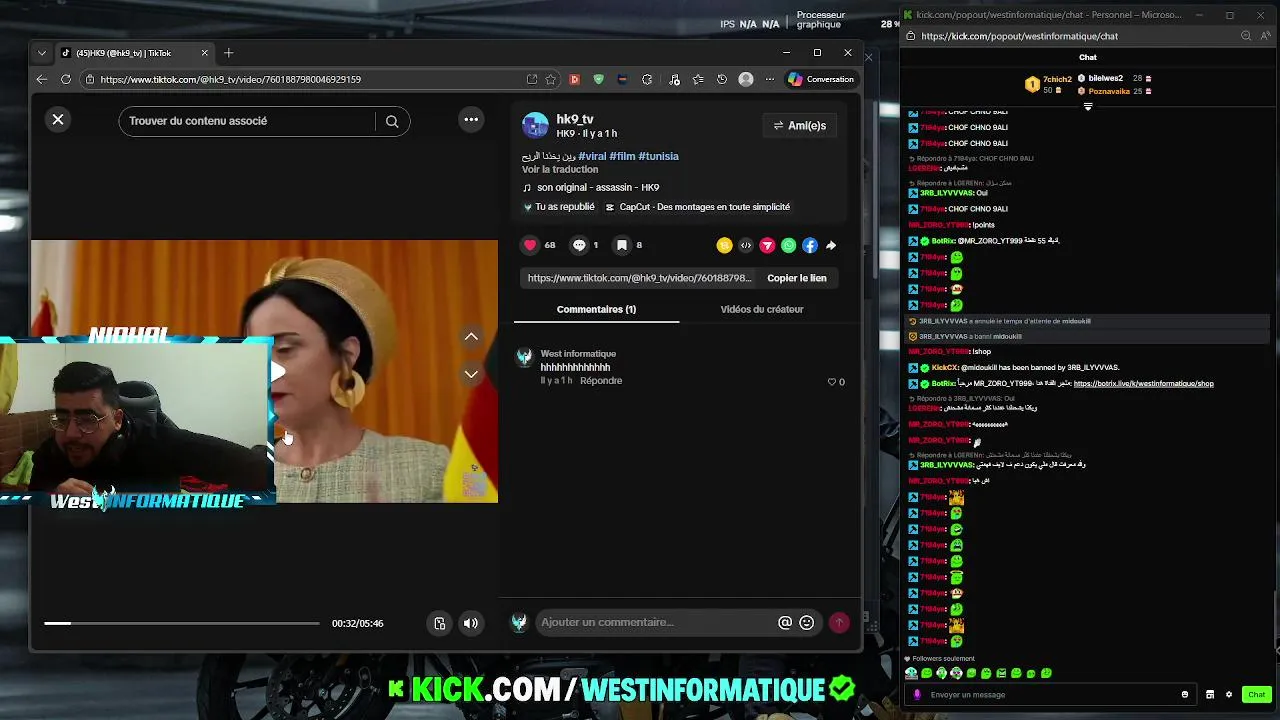Open the Copilot Conversation button
Screen dimensions: 1280x720
(821, 79)
